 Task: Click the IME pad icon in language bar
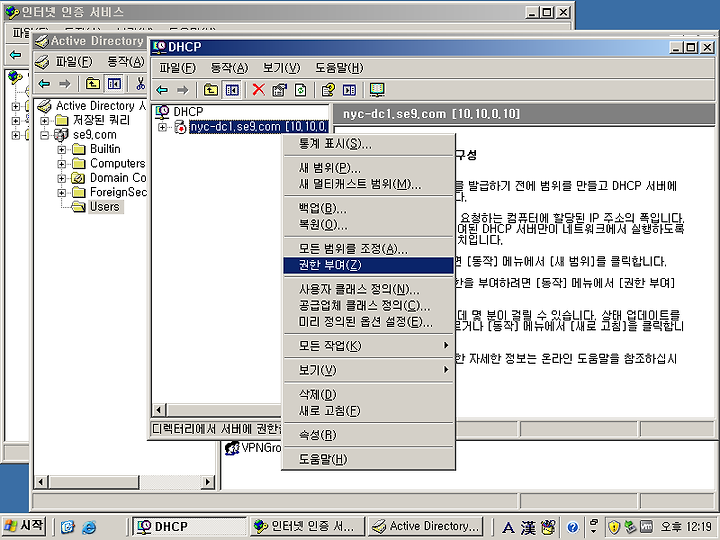548,527
